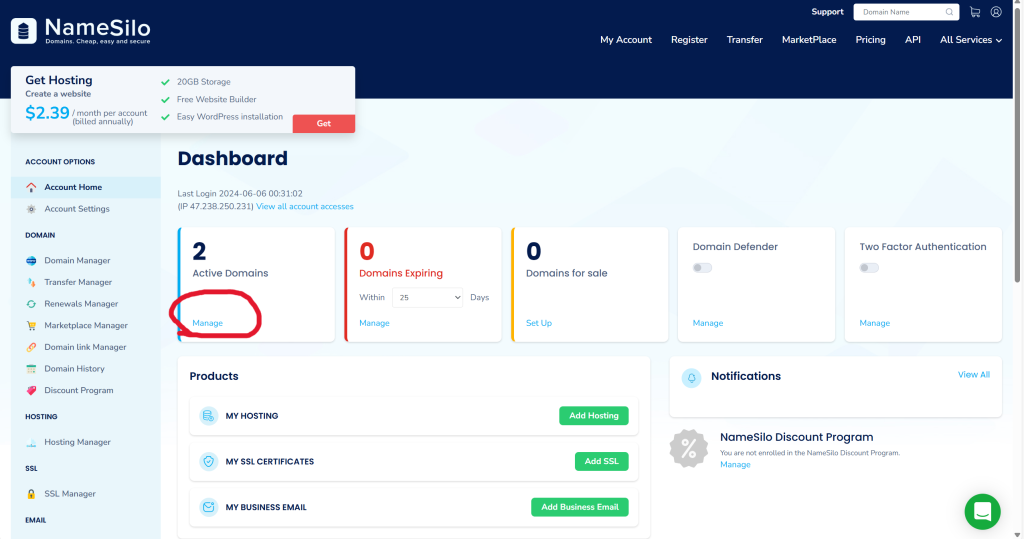Open Pricing in top navigation

[x=870, y=40]
